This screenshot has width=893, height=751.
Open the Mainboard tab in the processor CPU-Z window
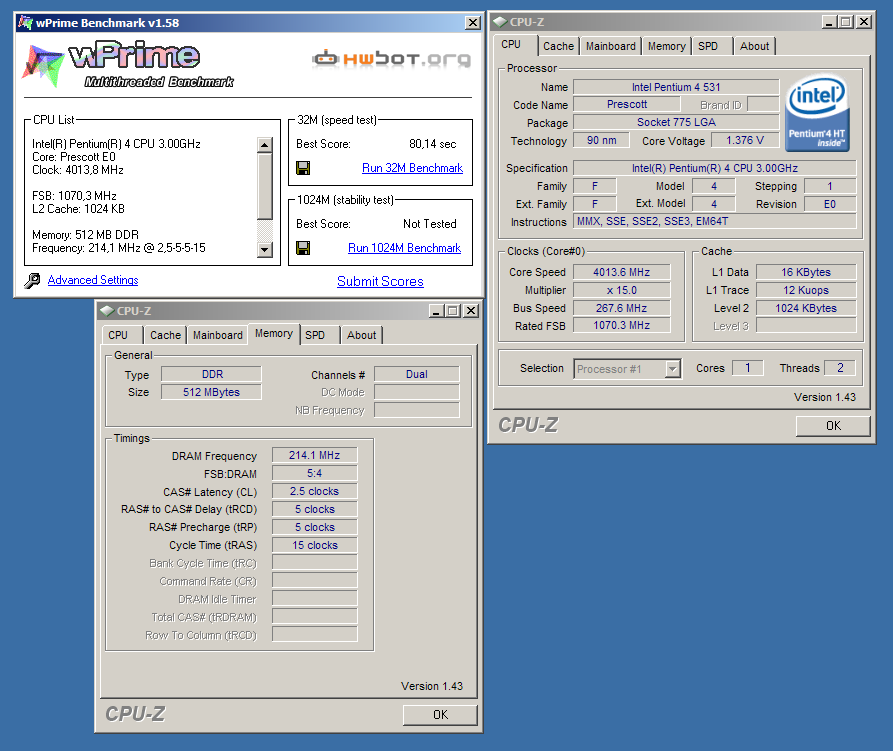[x=611, y=46]
